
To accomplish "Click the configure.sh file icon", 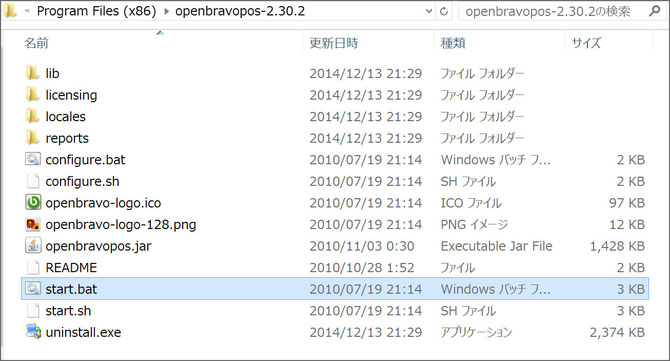I will 33,181.
